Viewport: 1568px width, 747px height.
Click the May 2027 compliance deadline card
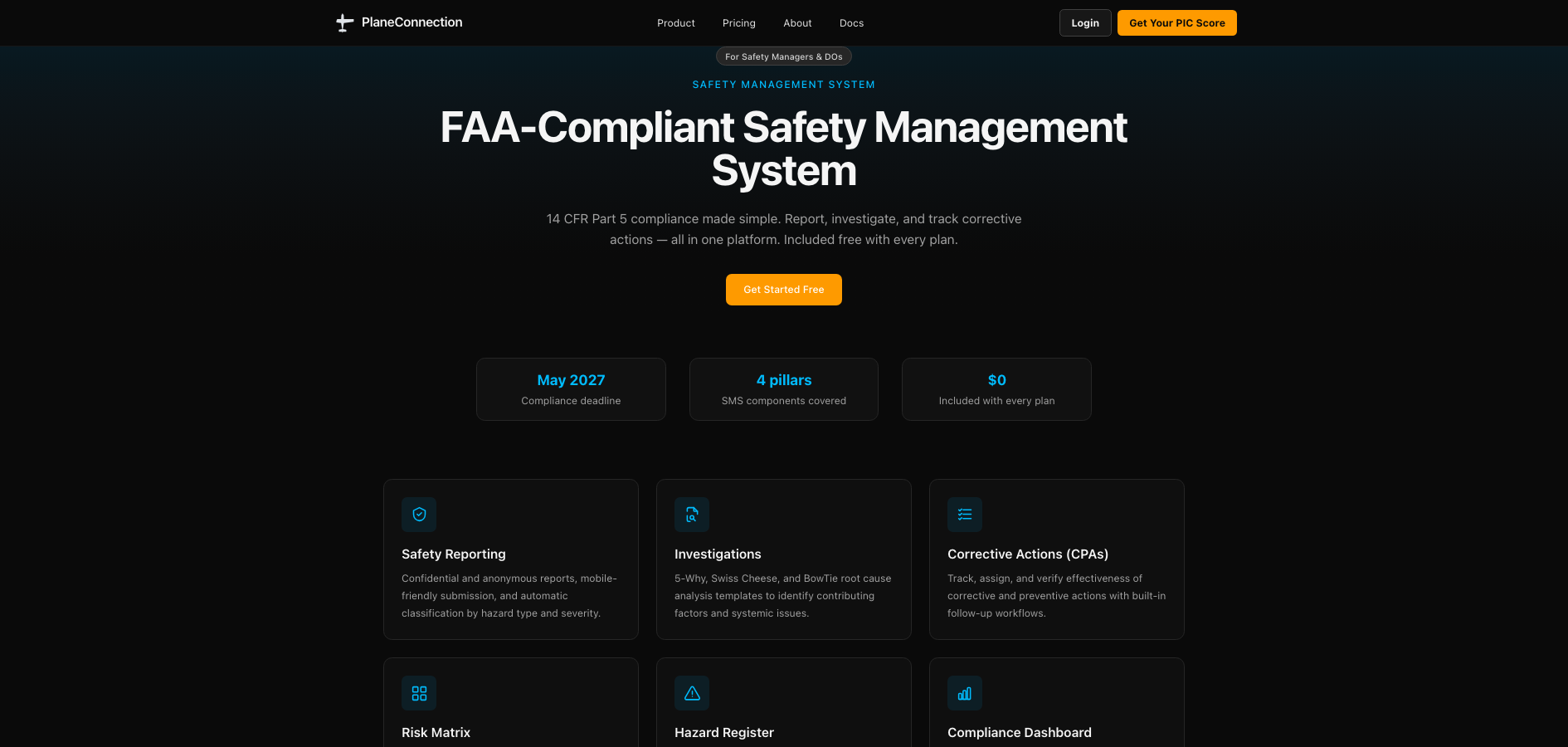point(571,389)
